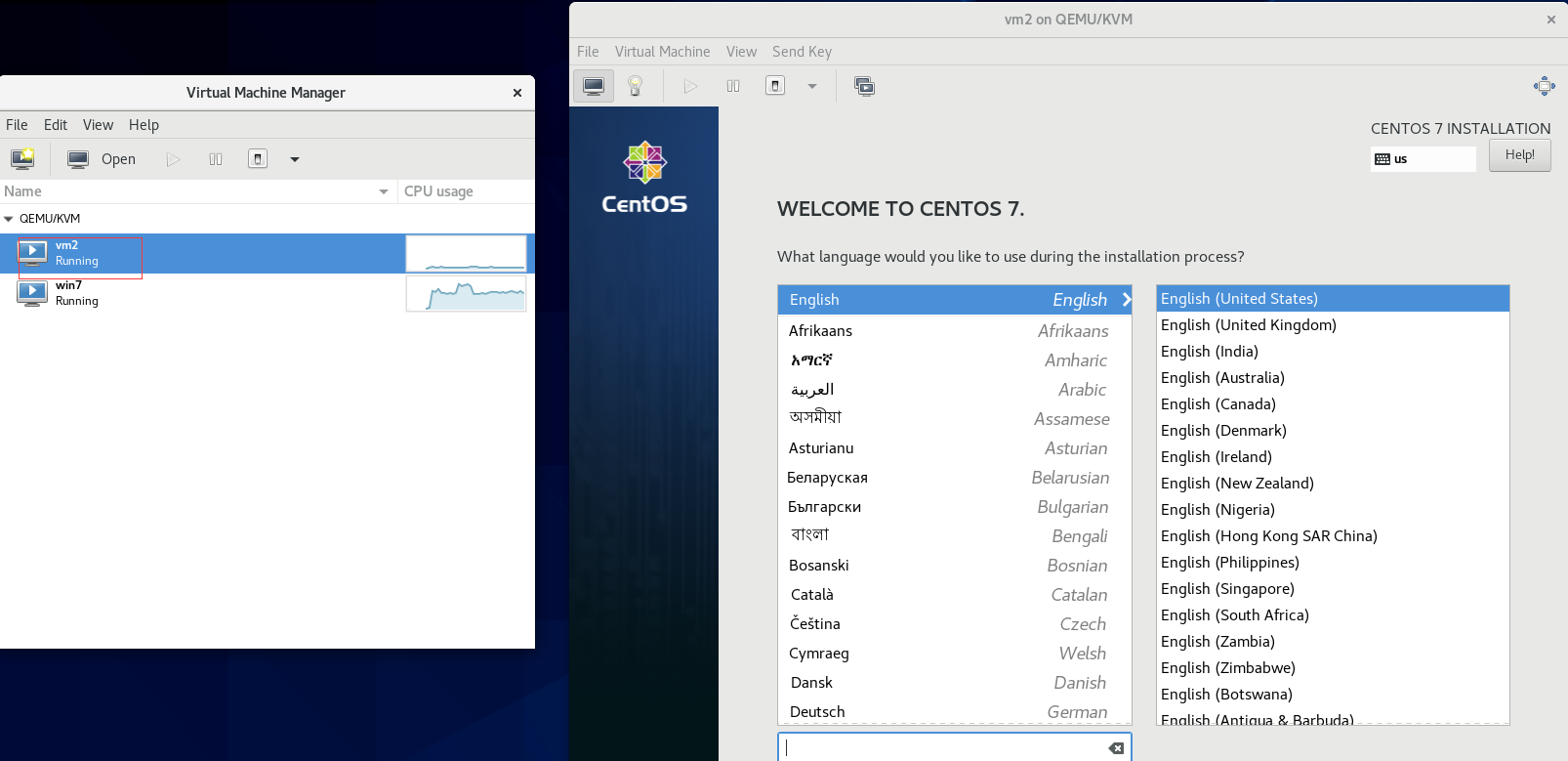
Task: Select English (Australia) locale
Action: coord(1333,378)
